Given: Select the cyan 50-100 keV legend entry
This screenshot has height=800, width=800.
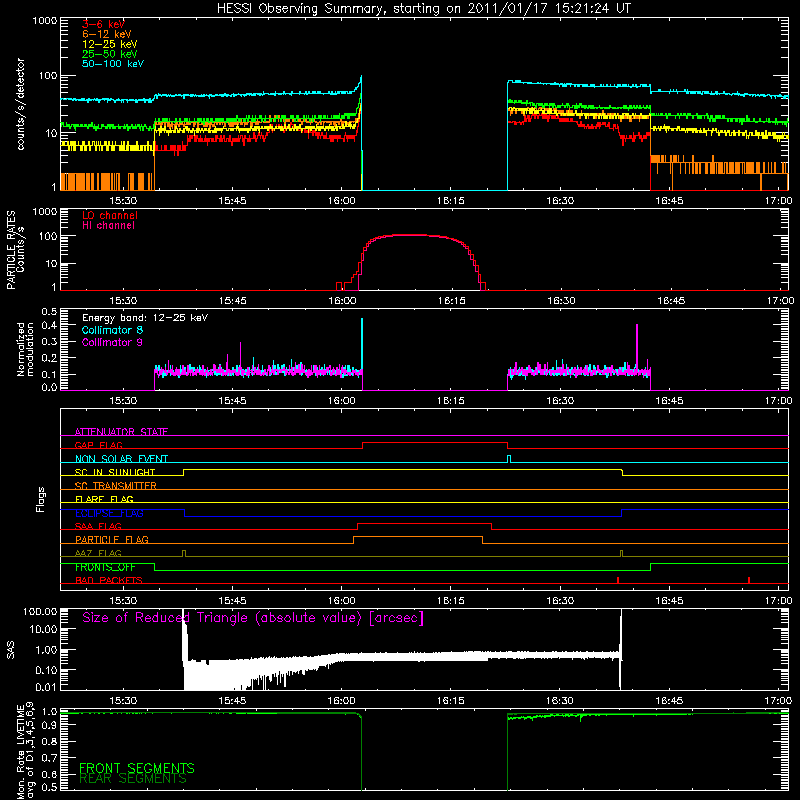Looking at the screenshot, I should click(113, 64).
